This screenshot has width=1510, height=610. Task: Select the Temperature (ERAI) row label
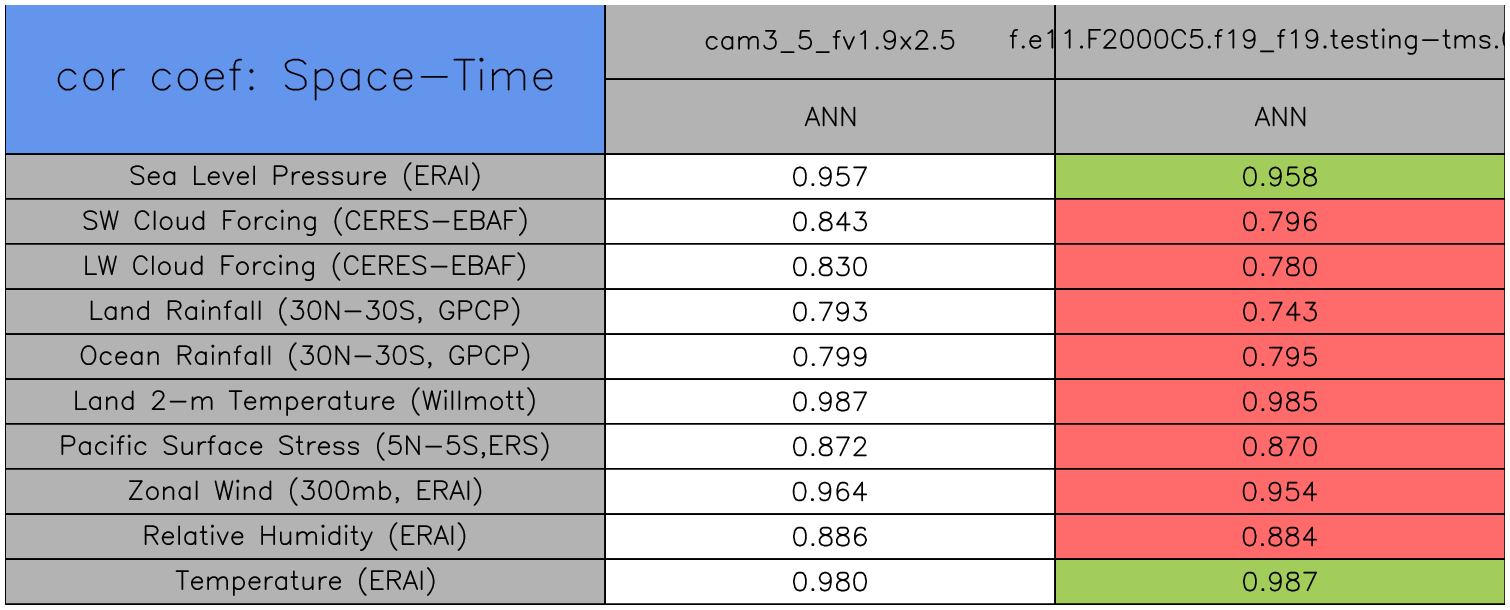click(305, 582)
